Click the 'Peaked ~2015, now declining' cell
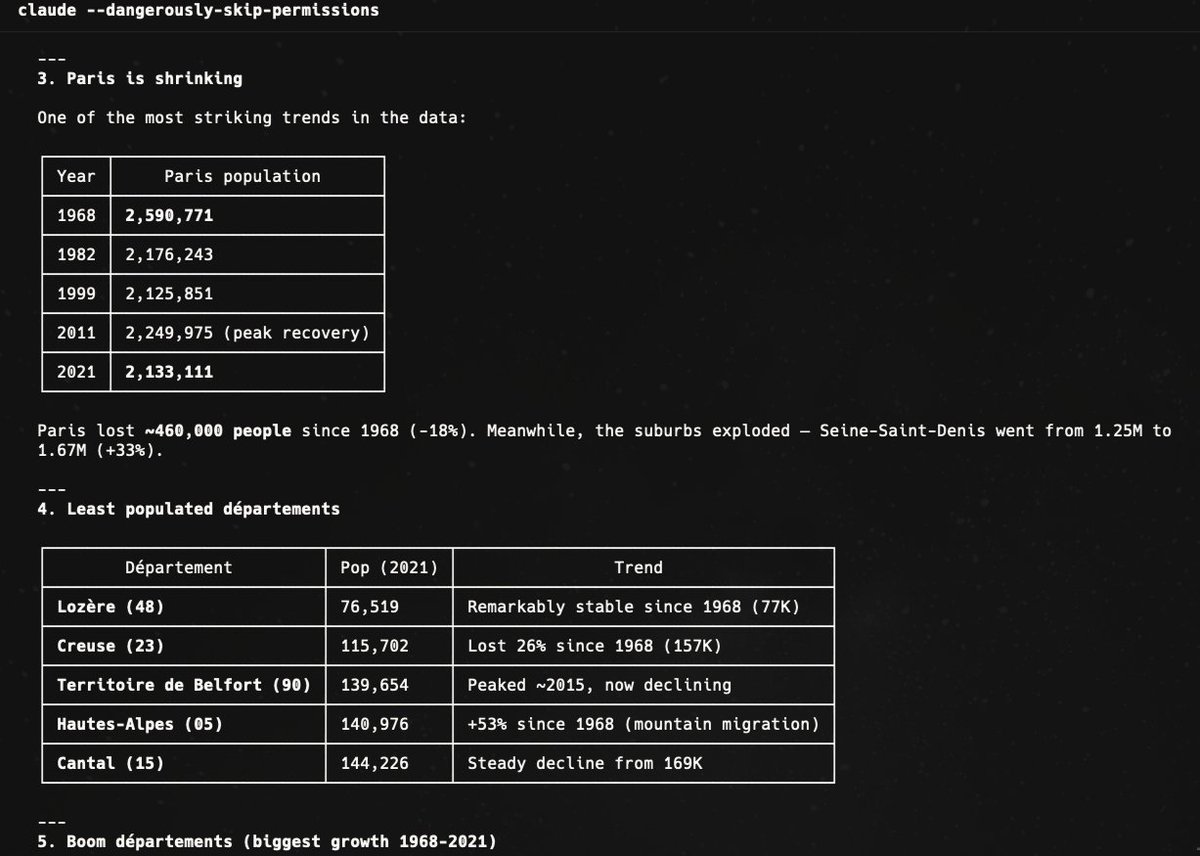This screenshot has width=1200, height=856. click(599, 684)
